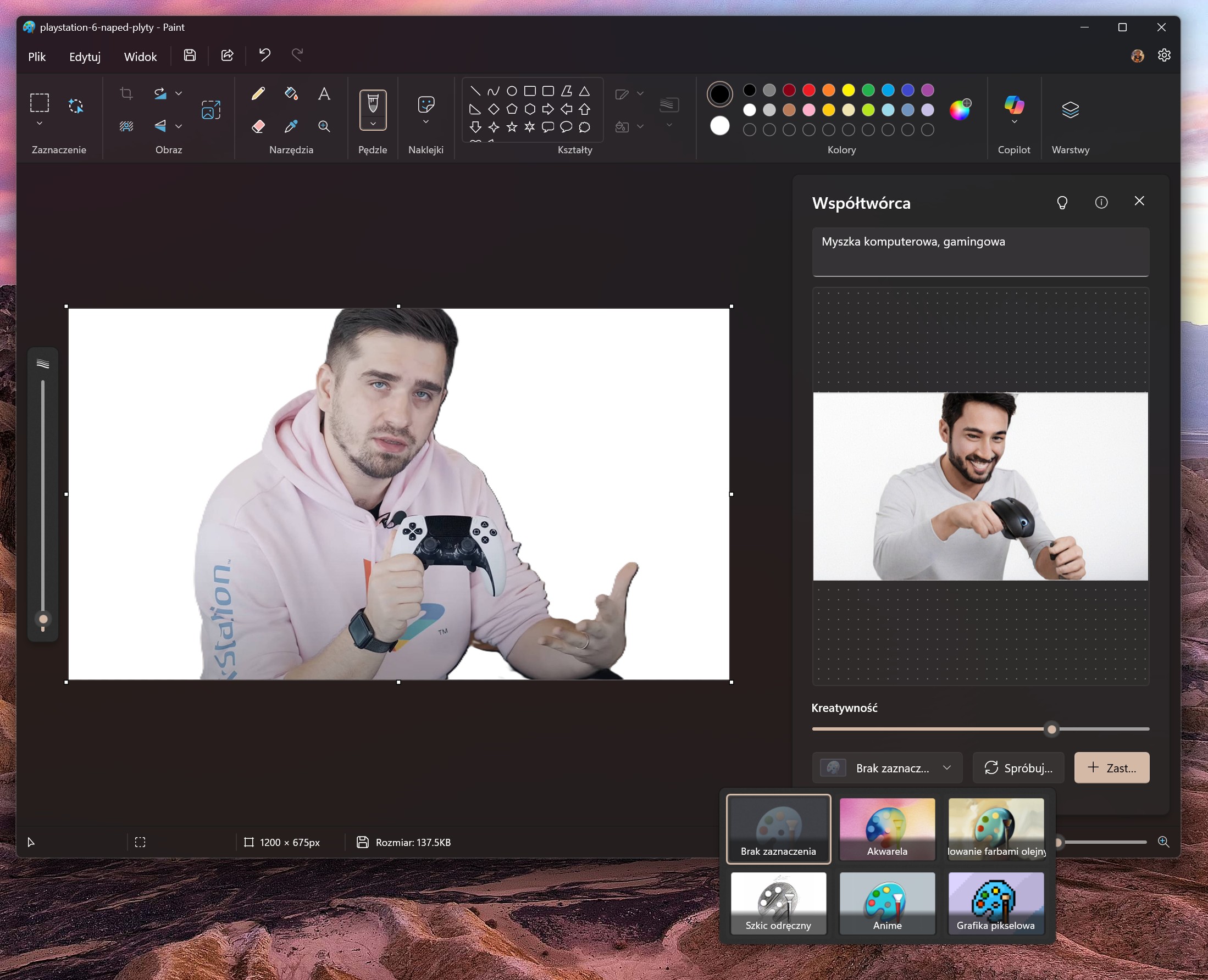Click the rotate image icon
The height and width of the screenshot is (980, 1208).
(160, 93)
